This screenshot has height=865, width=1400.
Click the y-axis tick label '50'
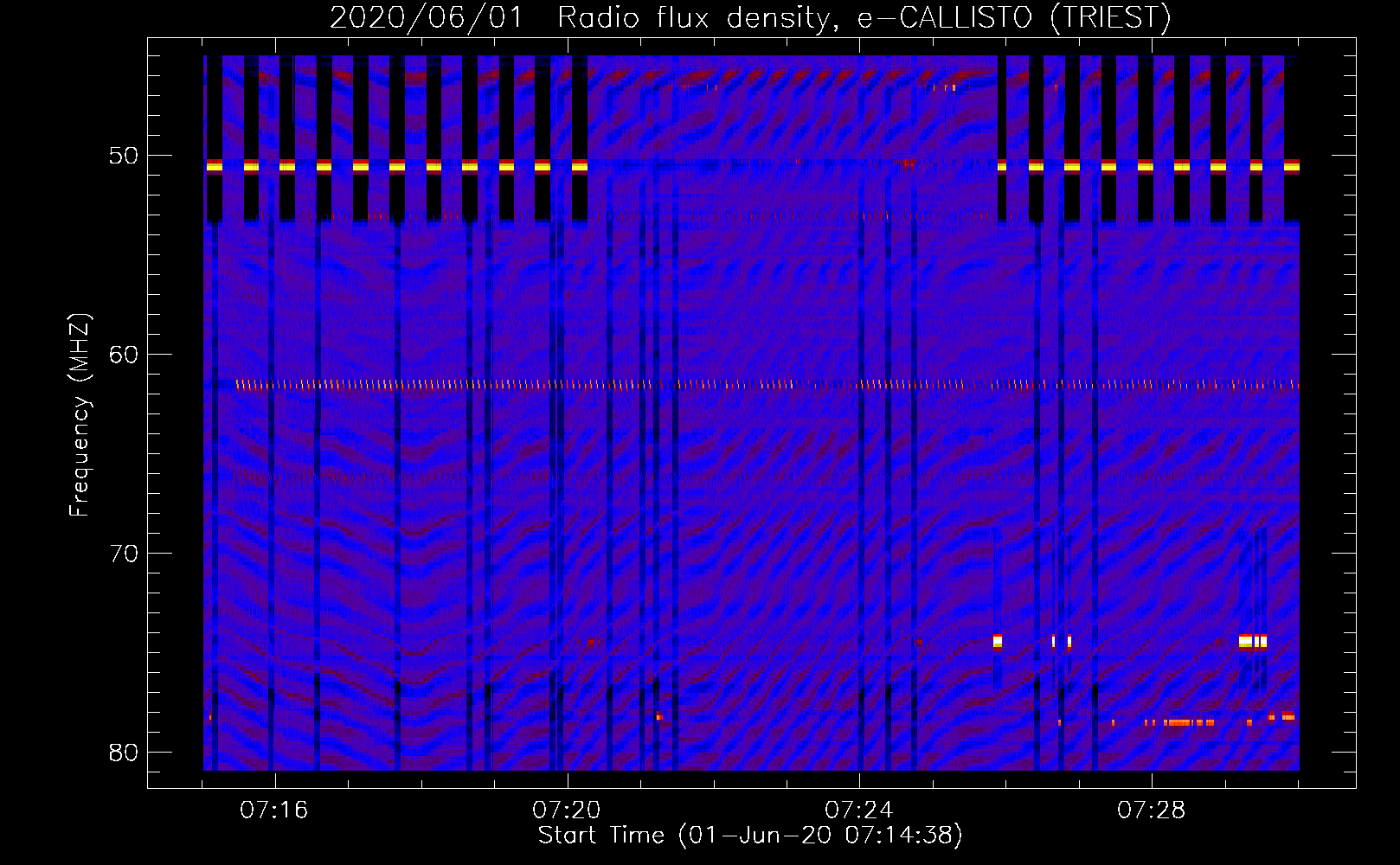point(123,156)
